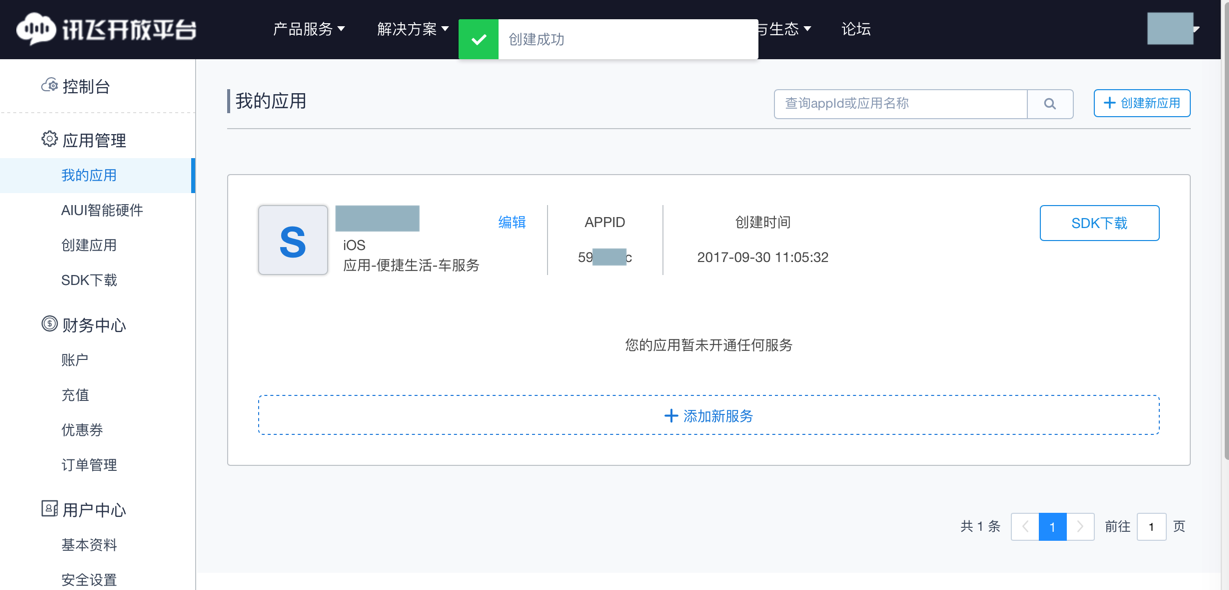Go to next page arrow
Viewport: 1229px width, 590px height.
1080,526
